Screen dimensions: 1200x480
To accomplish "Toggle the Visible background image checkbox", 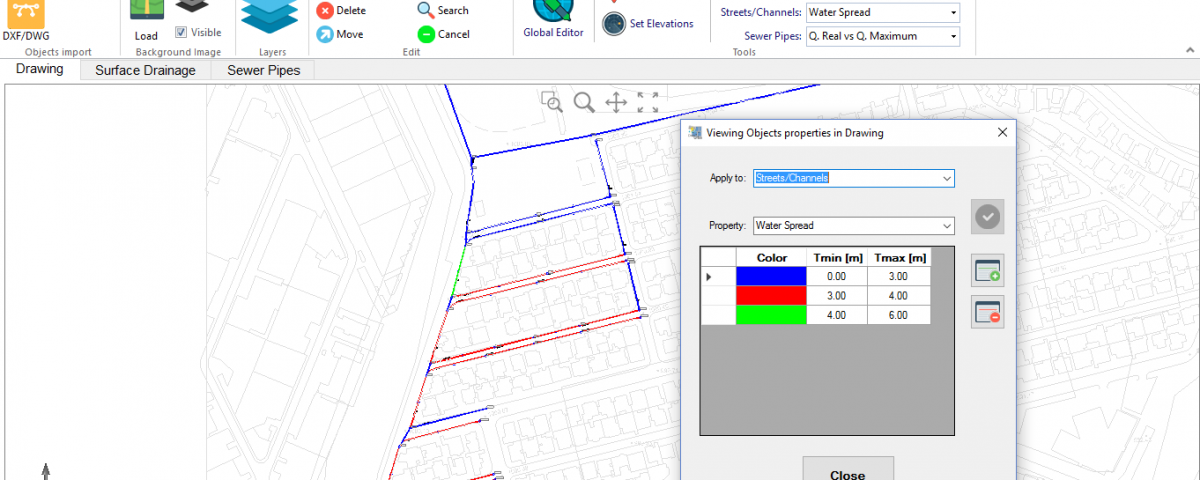I will pos(181,32).
